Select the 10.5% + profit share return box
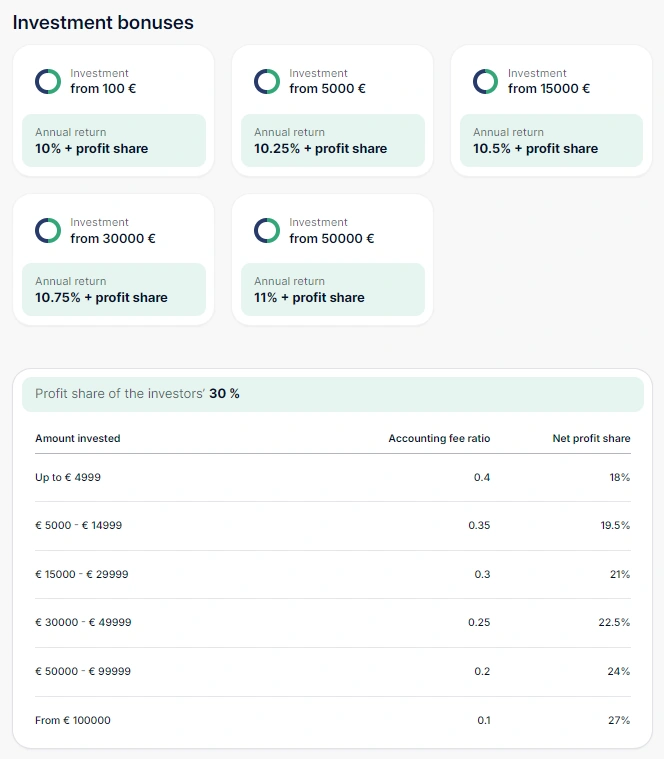Image resolution: width=664 pixels, height=759 pixels. click(552, 140)
